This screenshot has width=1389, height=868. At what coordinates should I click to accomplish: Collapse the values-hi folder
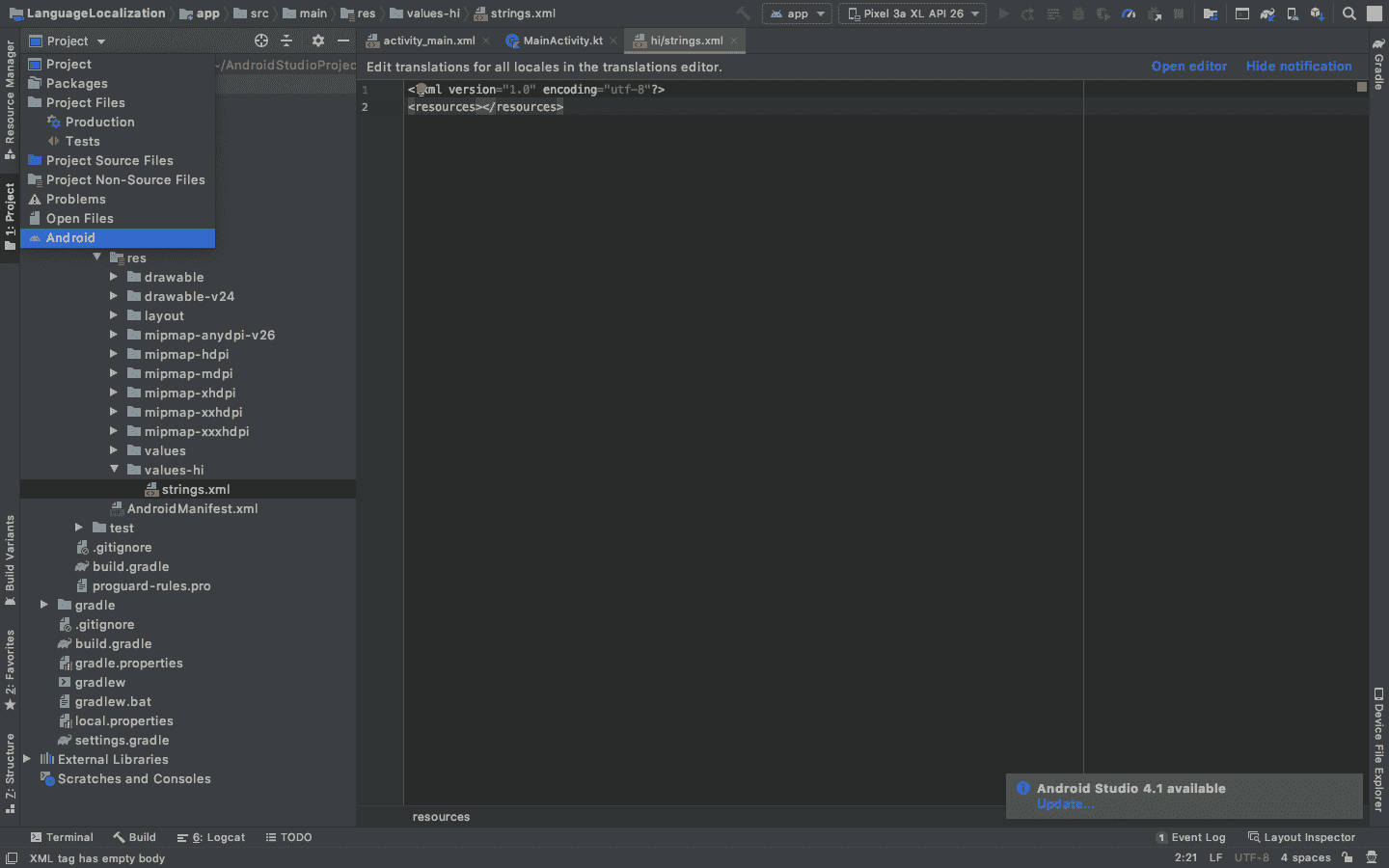coord(114,470)
